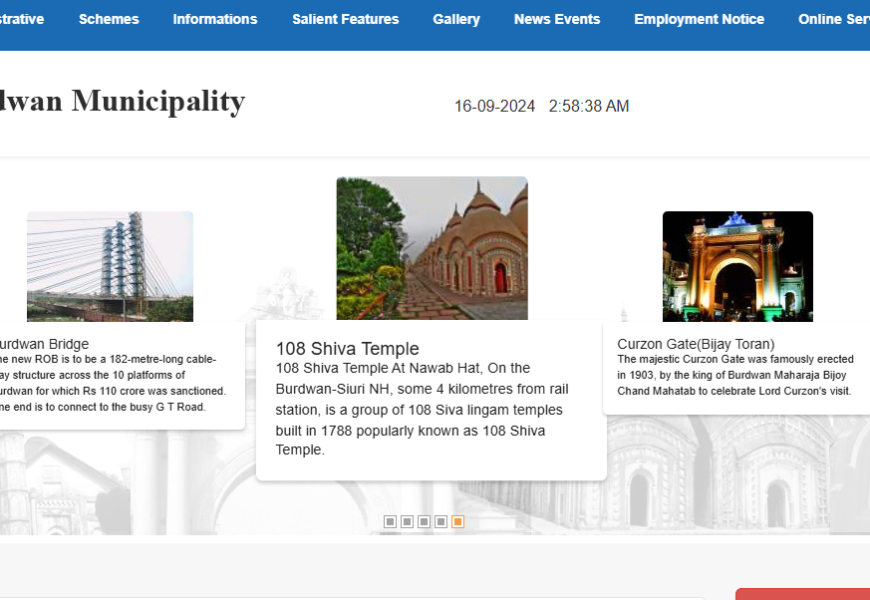870x600 pixels.
Task: Click the partially visible Administrative menu
Action: click(x=21, y=19)
